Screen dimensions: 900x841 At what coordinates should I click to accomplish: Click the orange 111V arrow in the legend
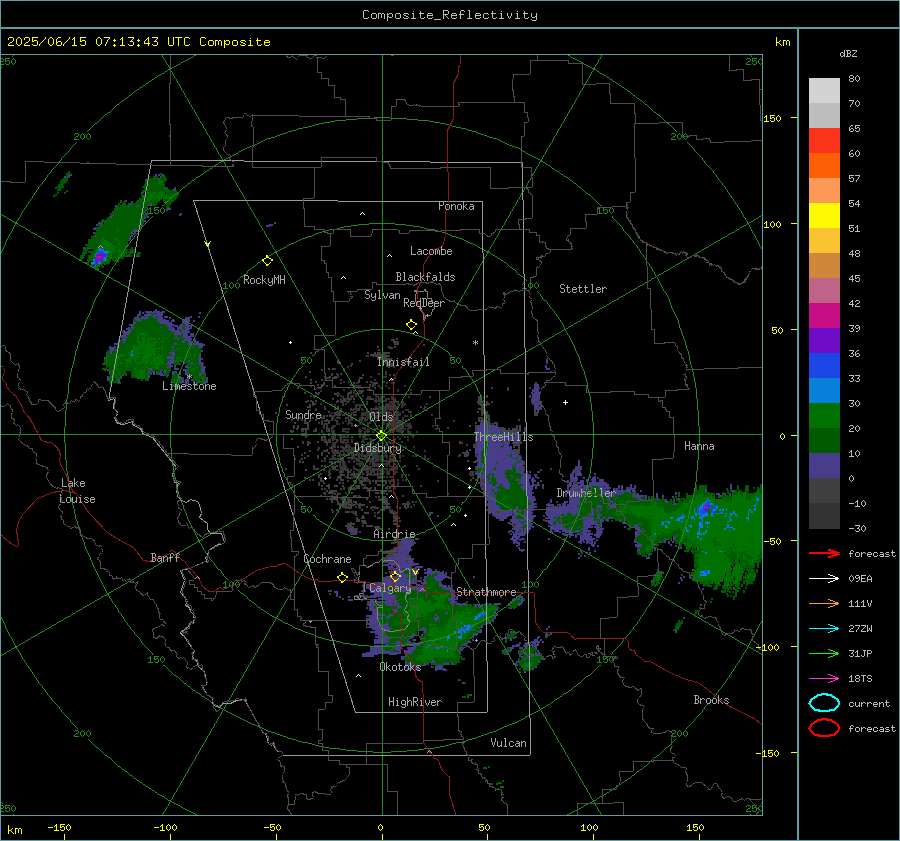click(x=824, y=603)
